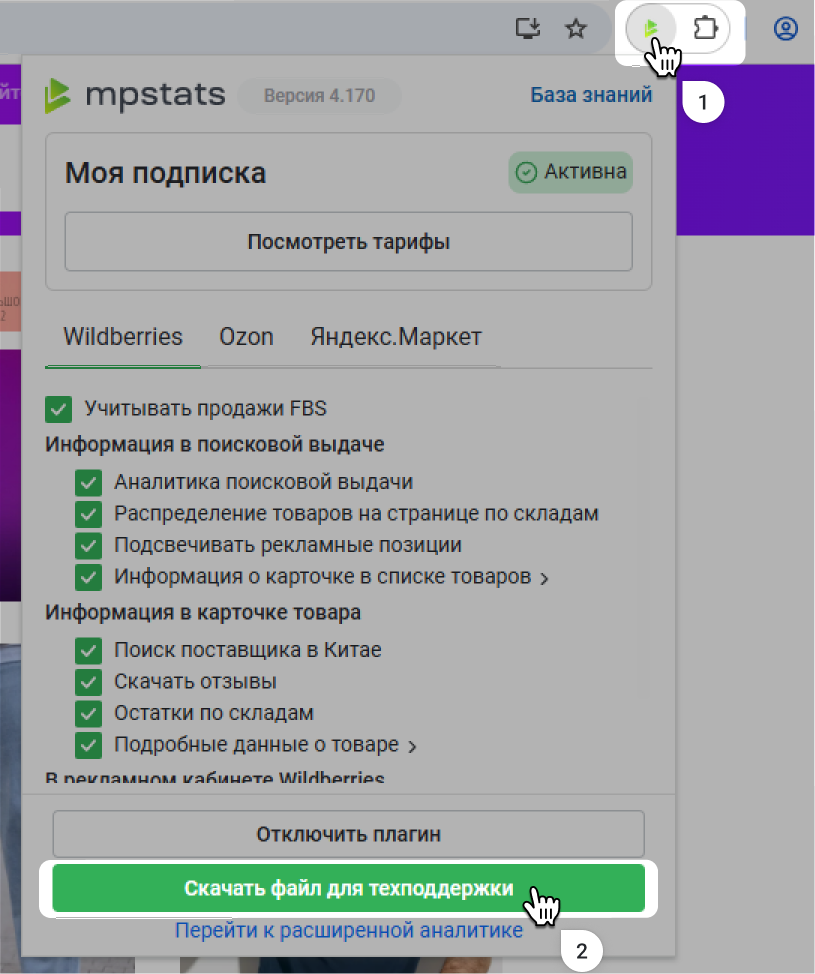
Task: Switch to the Яндекс.Маркет tab
Action: 395,337
